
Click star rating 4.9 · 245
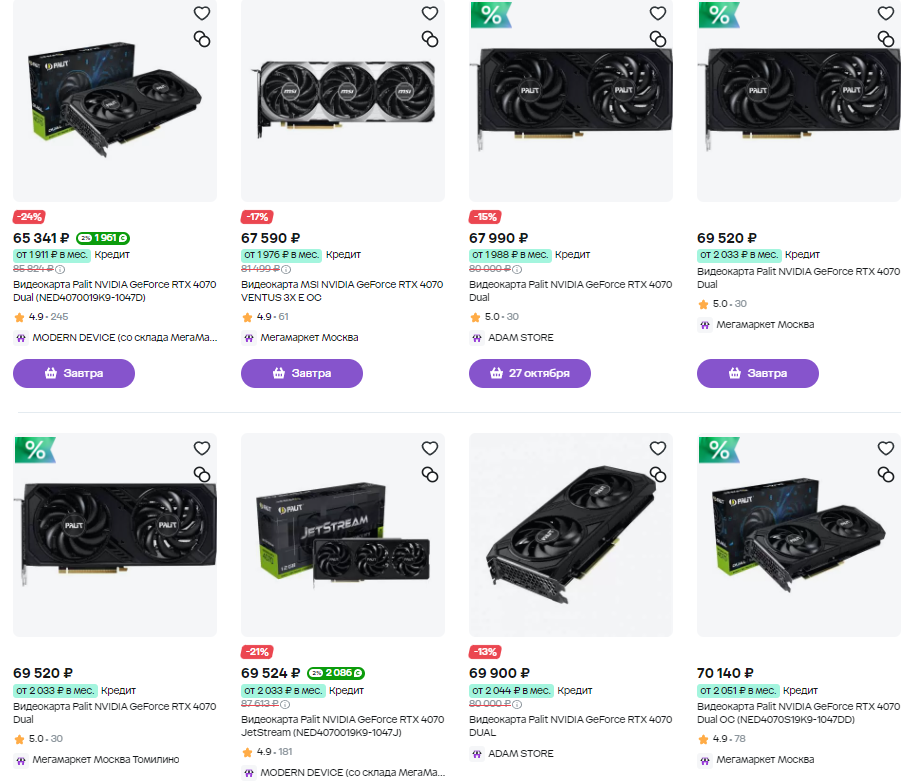[x=41, y=317]
